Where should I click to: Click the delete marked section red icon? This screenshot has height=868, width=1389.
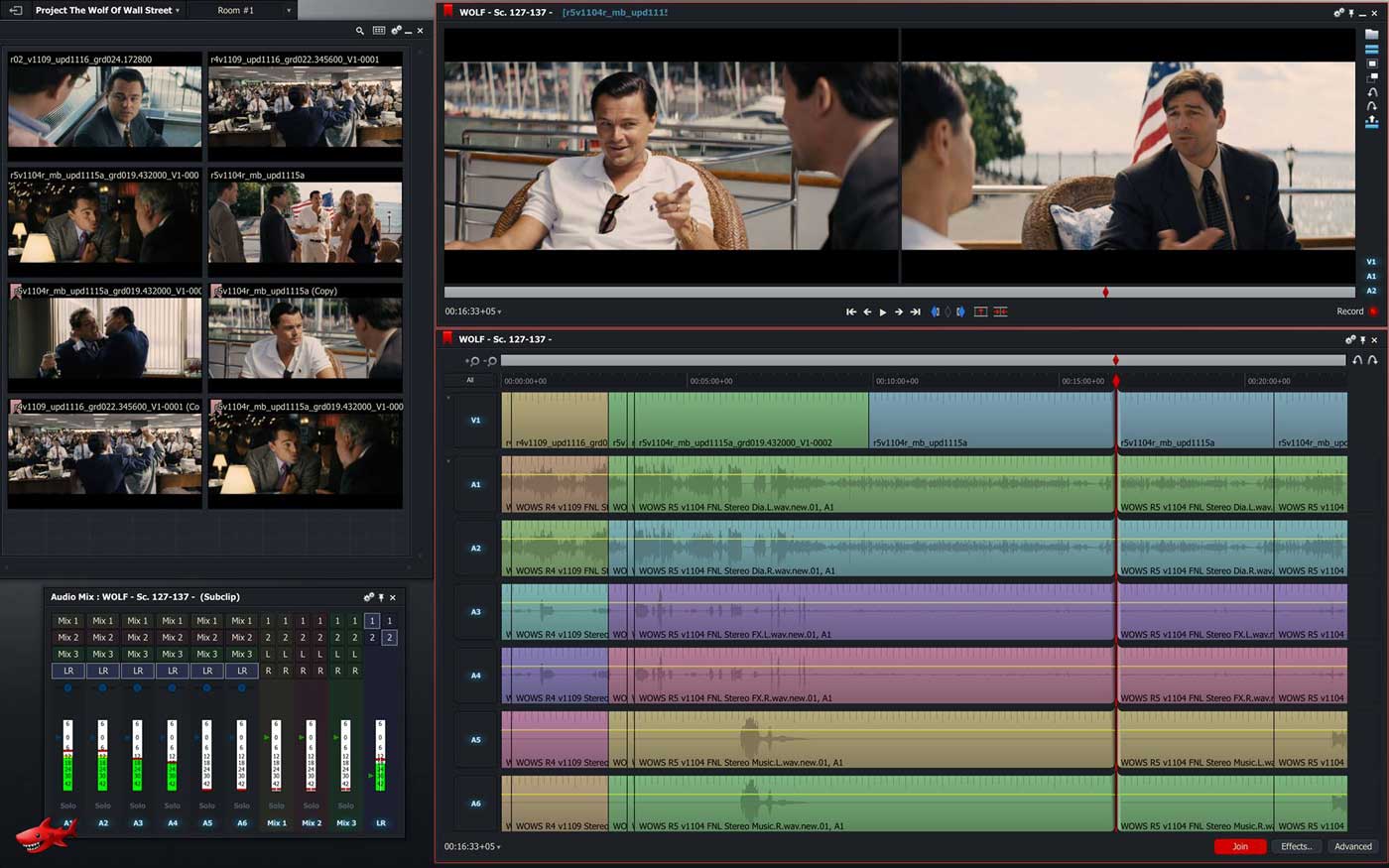click(1000, 311)
